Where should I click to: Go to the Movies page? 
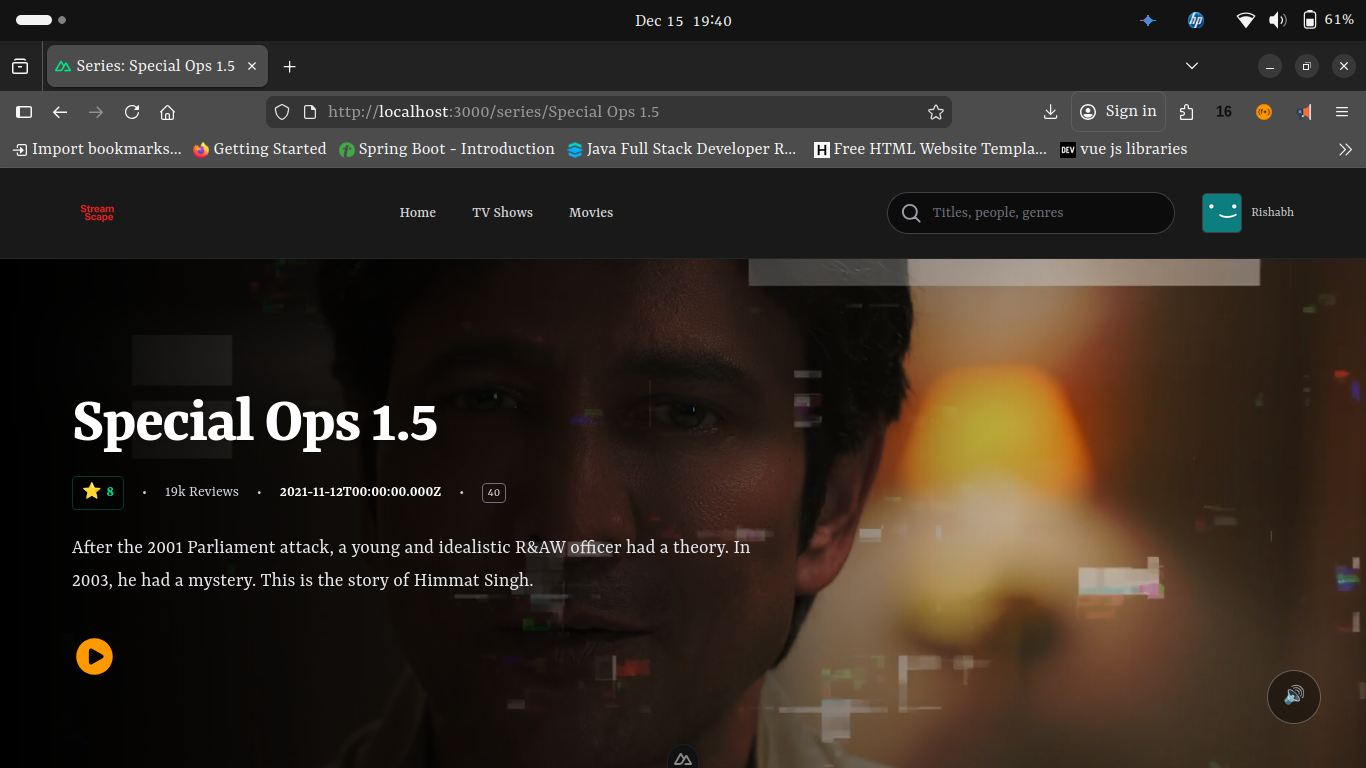[591, 213]
